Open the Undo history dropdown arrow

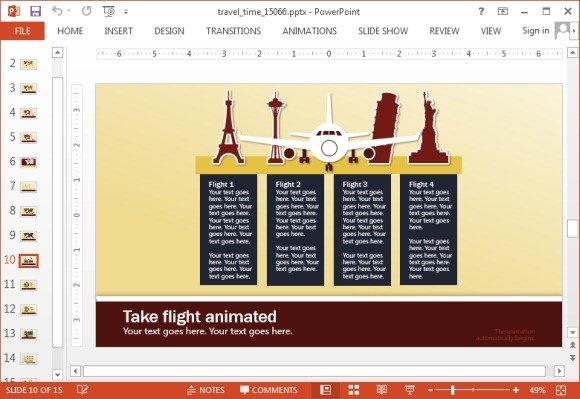(x=69, y=11)
